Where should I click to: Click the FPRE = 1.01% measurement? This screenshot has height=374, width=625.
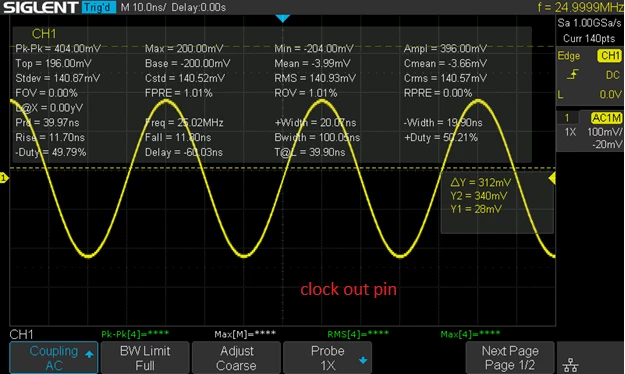[x=179, y=93]
